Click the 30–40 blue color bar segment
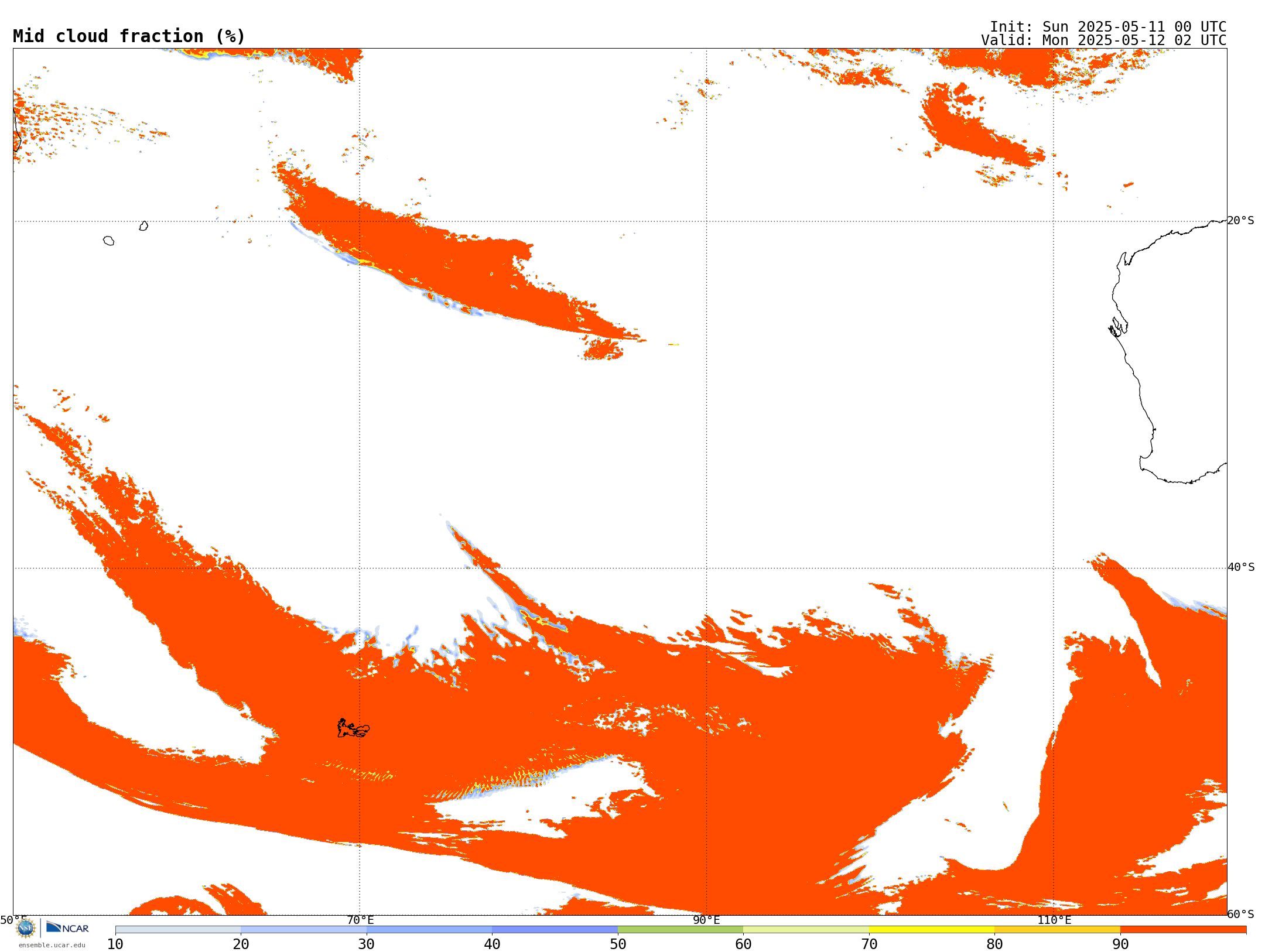 click(429, 930)
